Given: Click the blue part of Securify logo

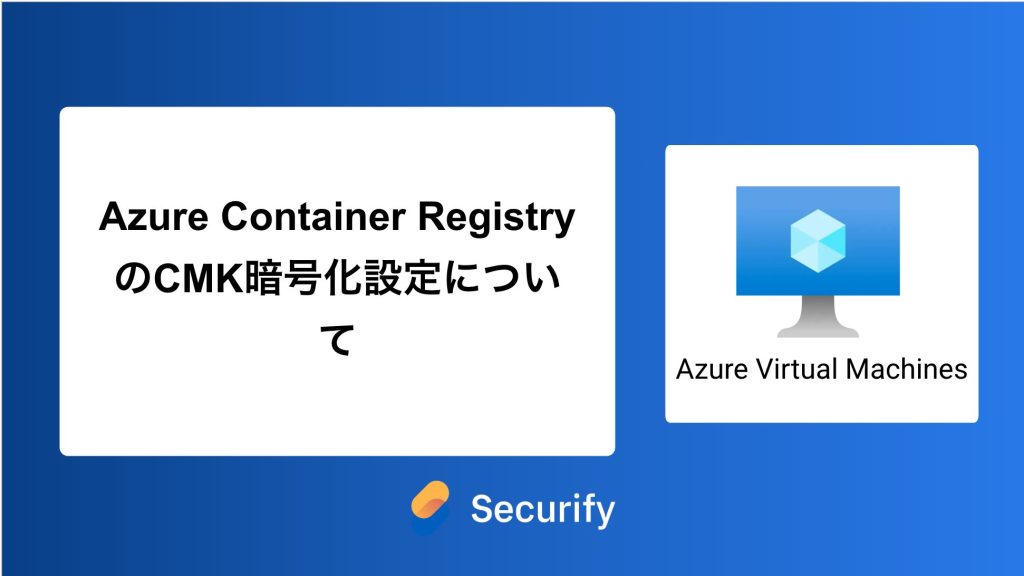Looking at the screenshot, I should click(x=427, y=519).
